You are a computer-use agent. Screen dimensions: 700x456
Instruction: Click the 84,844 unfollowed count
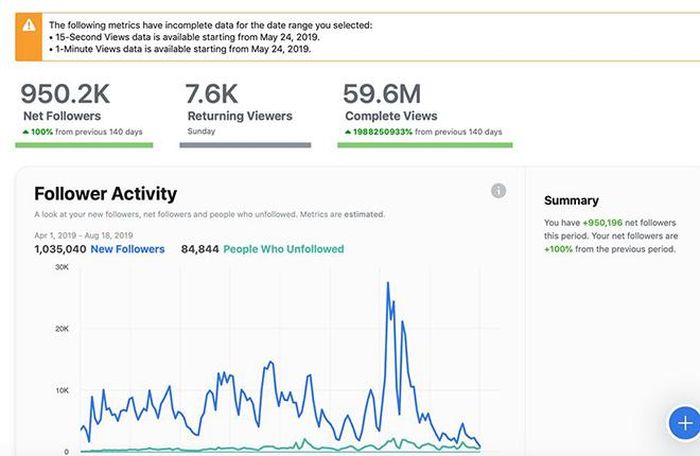(200, 249)
